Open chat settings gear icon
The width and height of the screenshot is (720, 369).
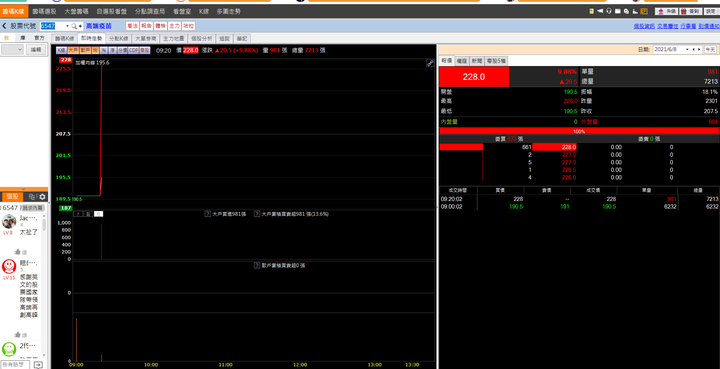click(42, 196)
